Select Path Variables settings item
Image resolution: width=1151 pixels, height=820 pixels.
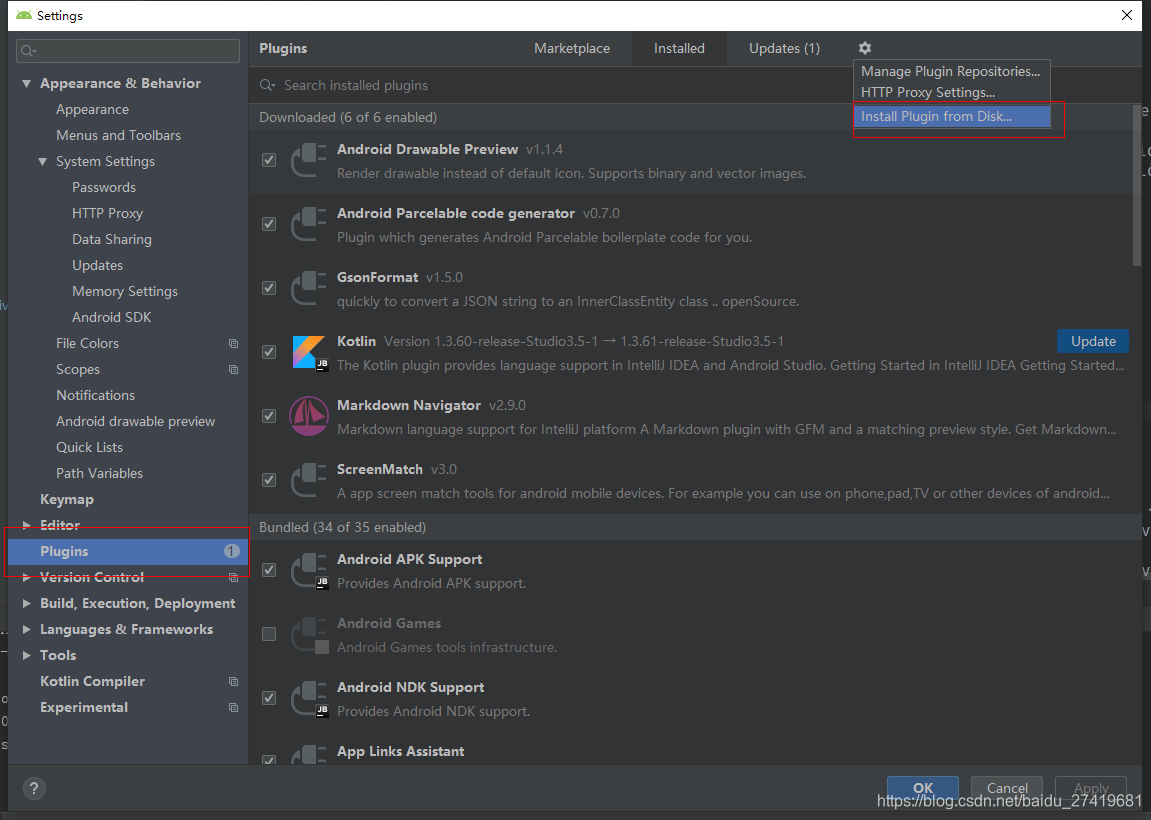click(x=99, y=474)
